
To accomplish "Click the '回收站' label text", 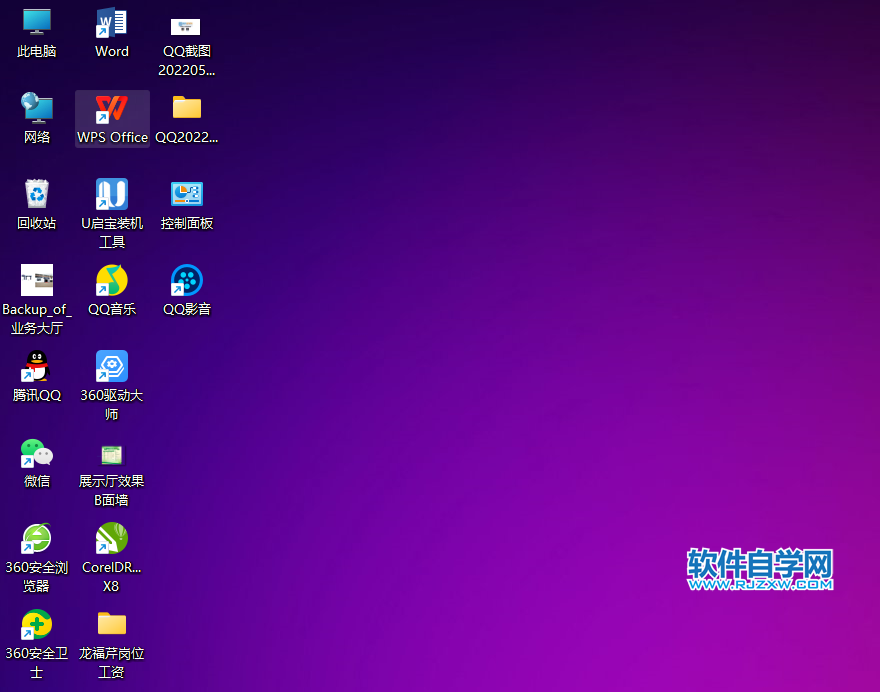I will point(37,223).
